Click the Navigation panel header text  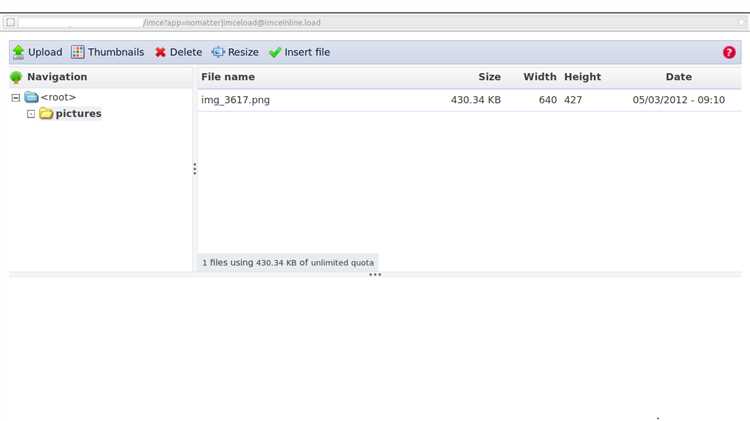click(57, 77)
